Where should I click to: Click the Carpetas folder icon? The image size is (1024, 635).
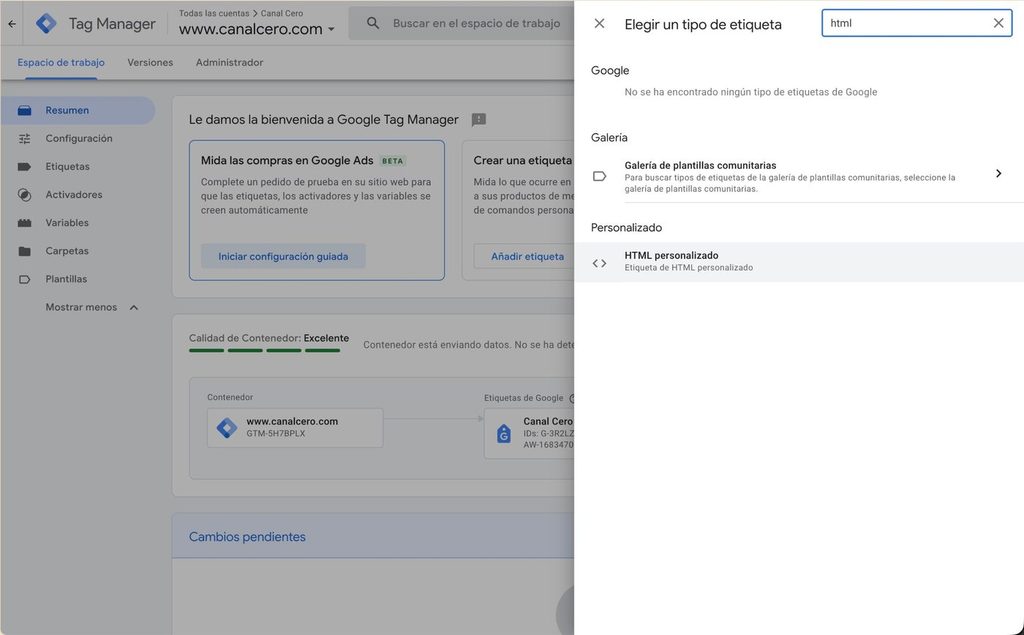(24, 251)
